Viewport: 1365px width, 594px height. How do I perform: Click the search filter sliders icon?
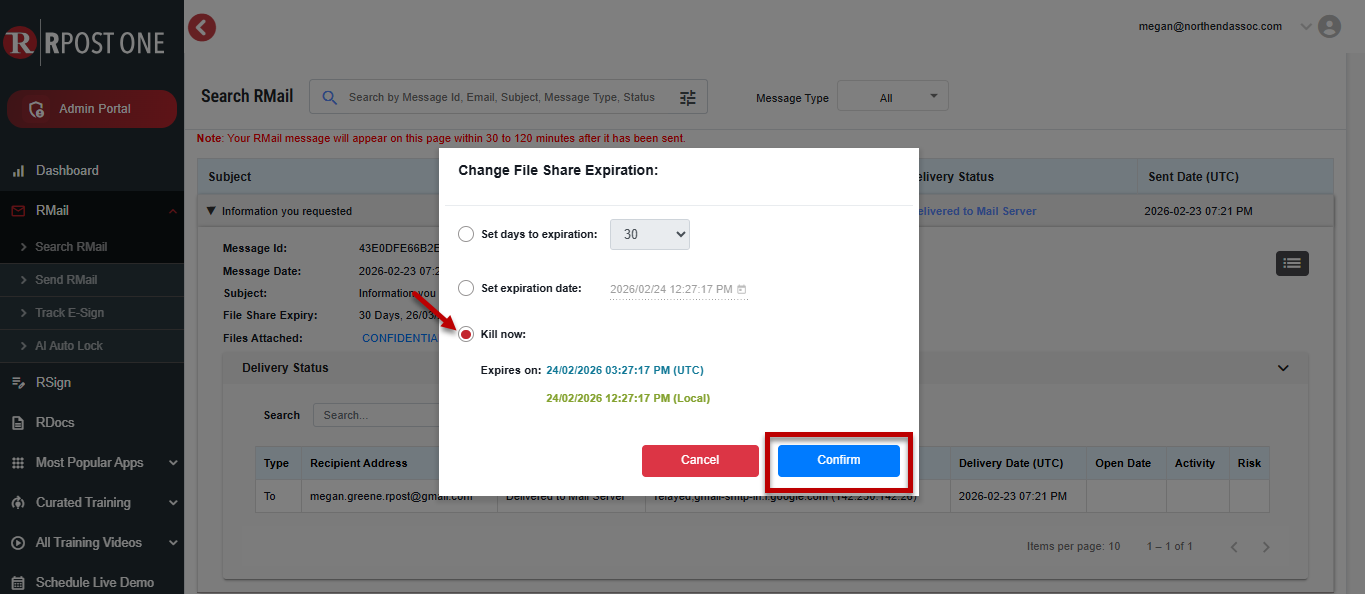coord(688,98)
